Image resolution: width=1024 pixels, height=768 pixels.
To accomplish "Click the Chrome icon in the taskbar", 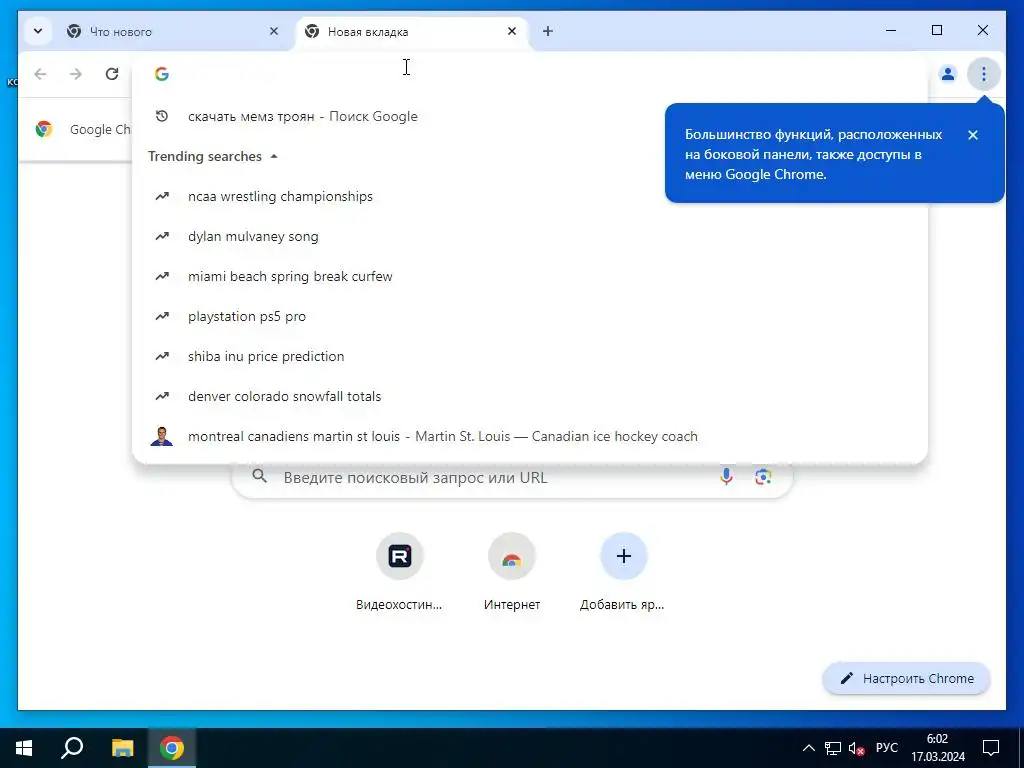I will tap(172, 748).
